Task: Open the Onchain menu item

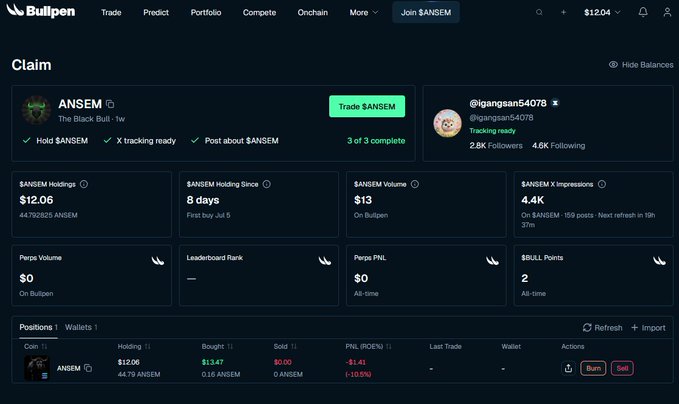Action: [x=313, y=13]
